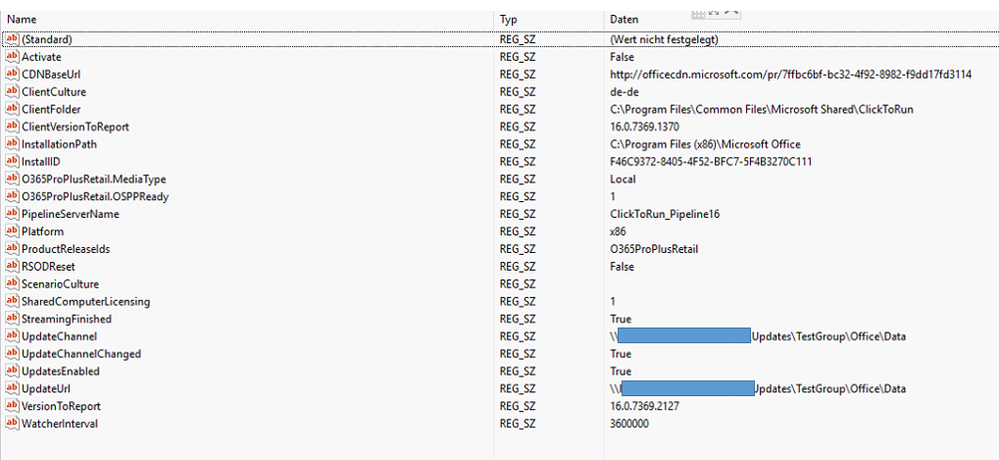
Task: Select the "InstallationPath" name text
Action: (x=59, y=144)
